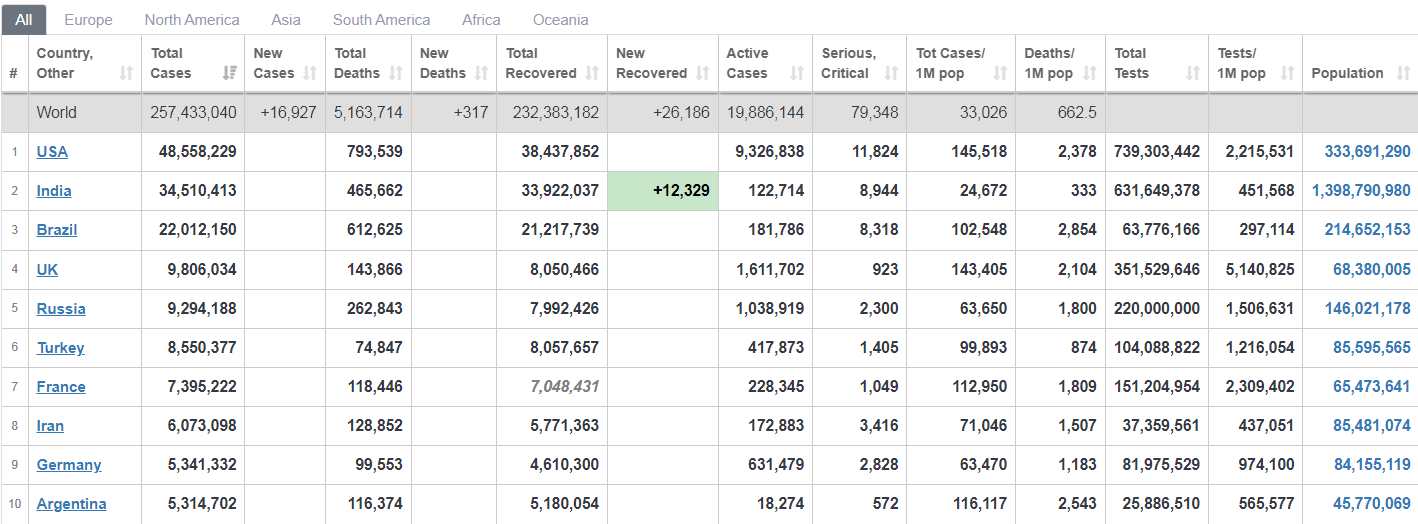Viewport: 1418px width, 524px height.
Task: Sort table by Total Deaths arrows
Action: (396, 73)
